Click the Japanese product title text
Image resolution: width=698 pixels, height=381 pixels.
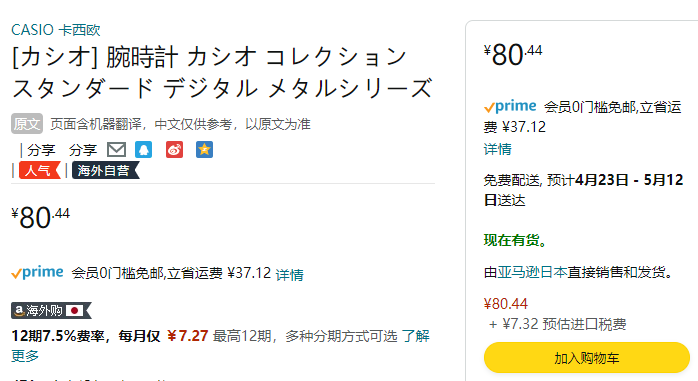click(x=222, y=72)
